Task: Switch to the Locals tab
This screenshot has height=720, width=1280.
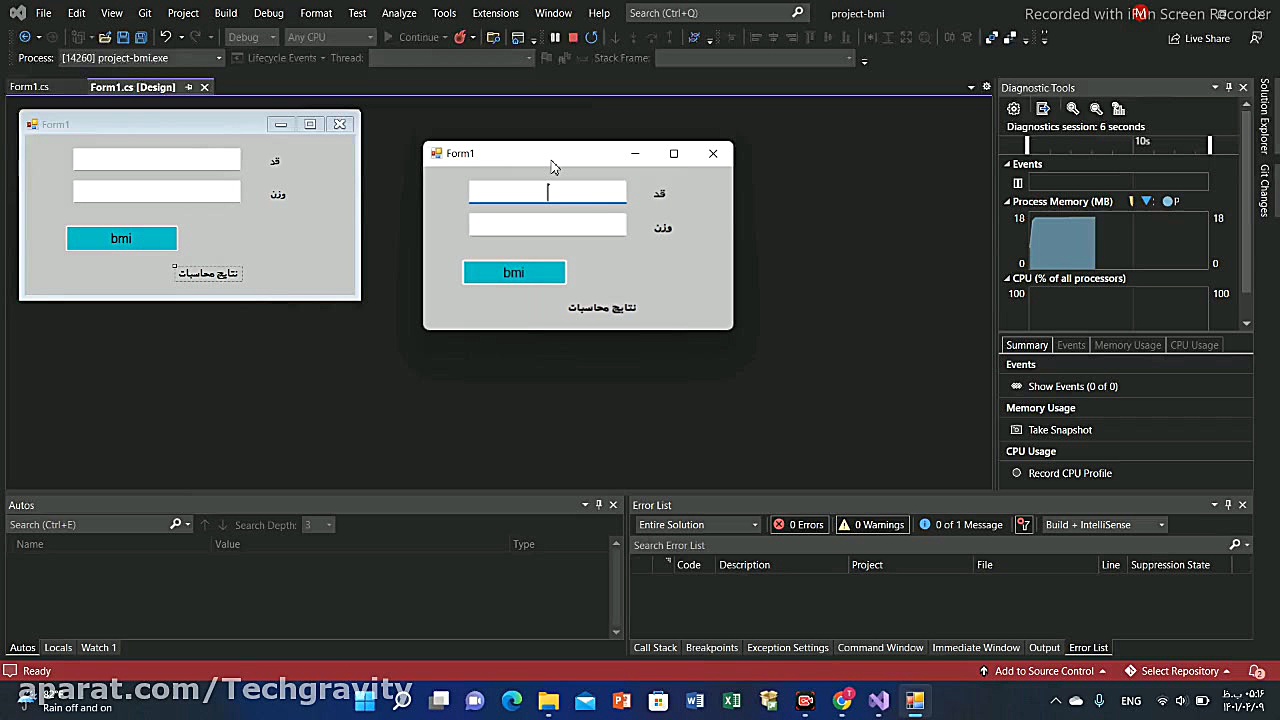Action: pos(58,648)
